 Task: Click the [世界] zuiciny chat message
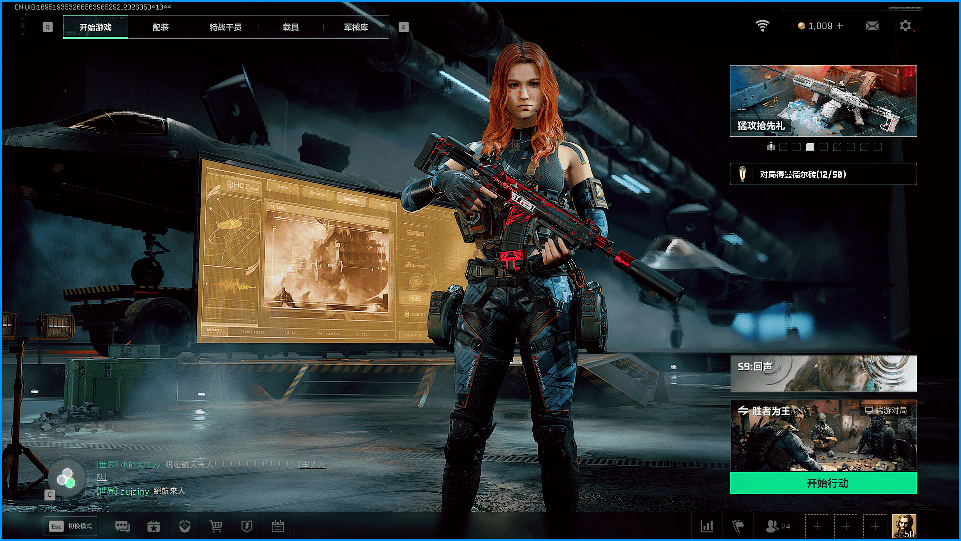[141, 491]
